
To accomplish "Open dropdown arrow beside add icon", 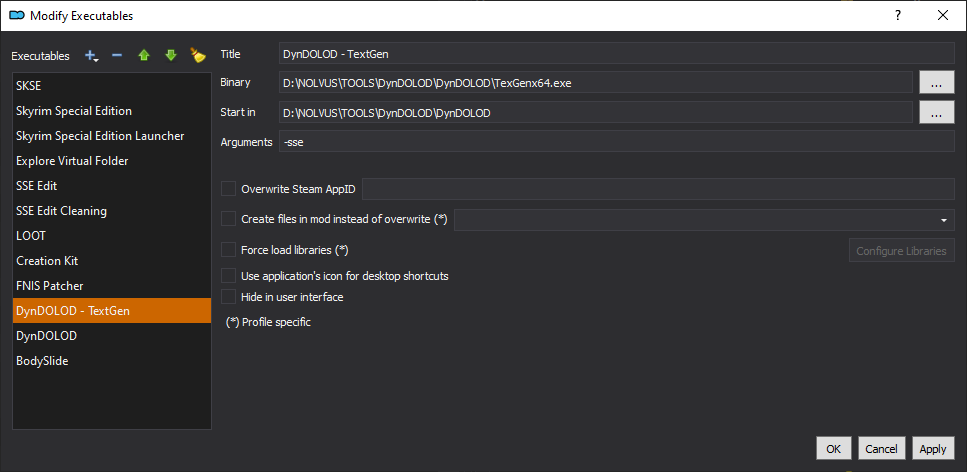I will [97, 60].
